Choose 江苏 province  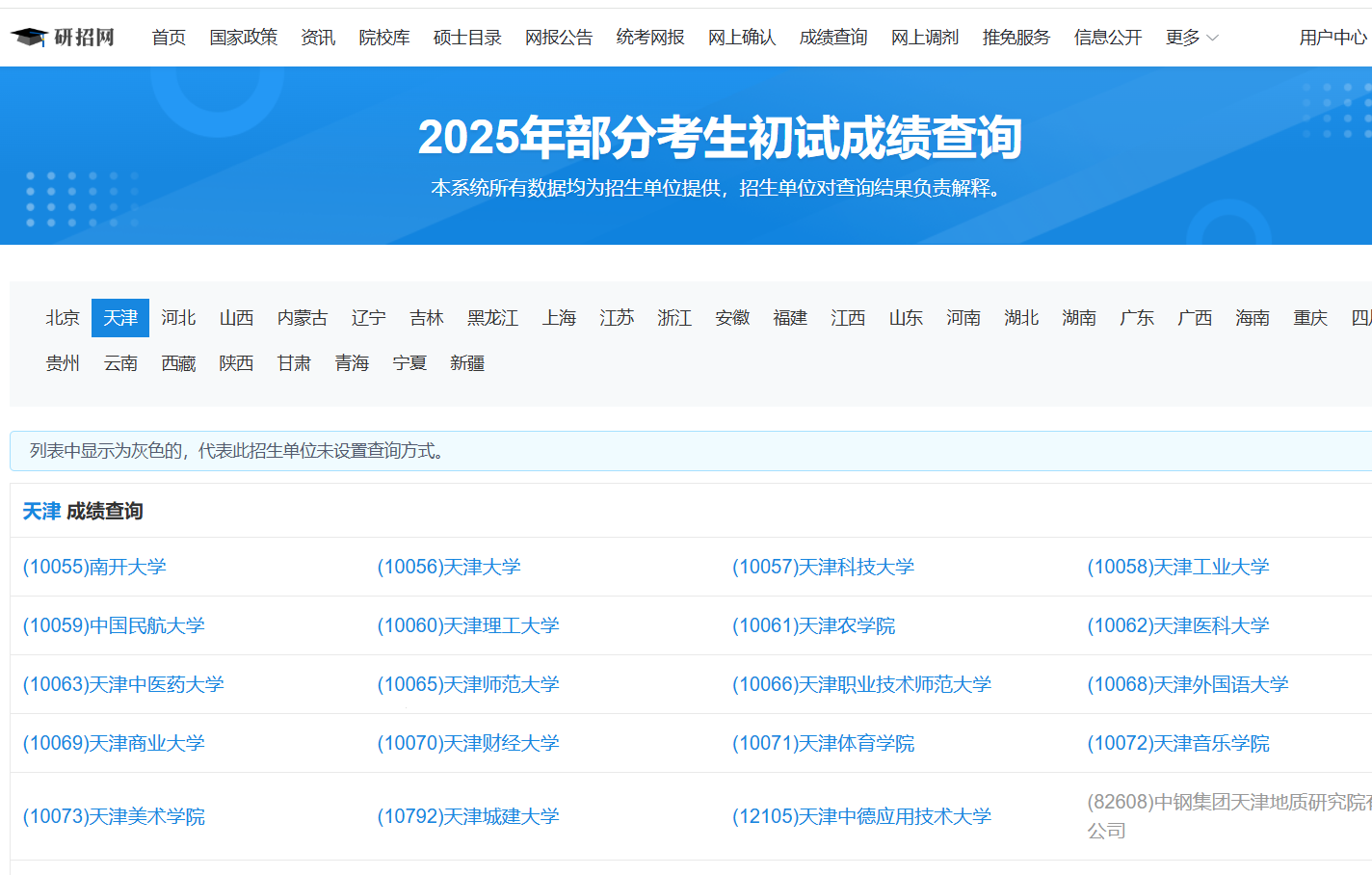point(617,318)
